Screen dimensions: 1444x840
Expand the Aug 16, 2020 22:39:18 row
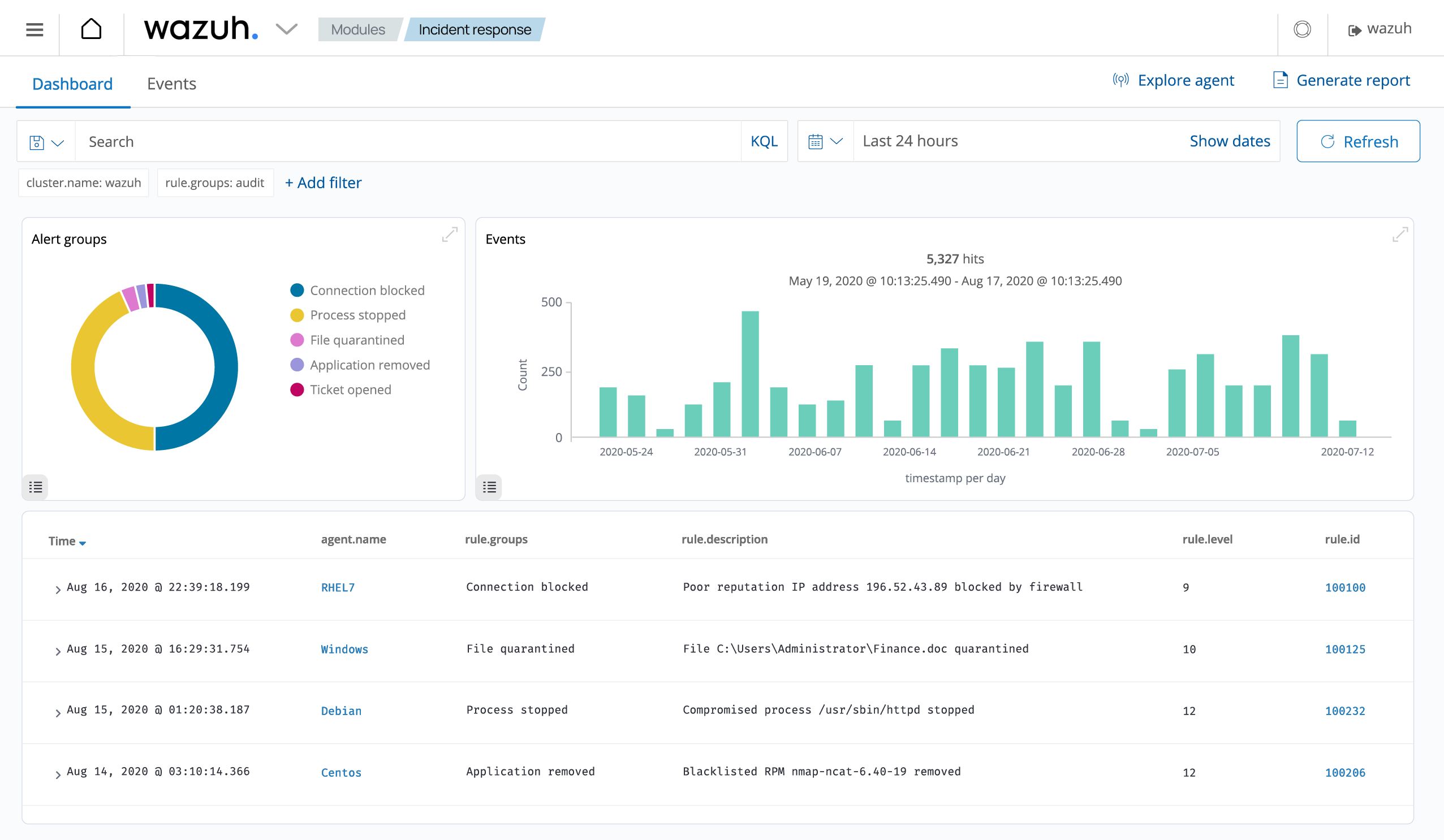coord(58,589)
